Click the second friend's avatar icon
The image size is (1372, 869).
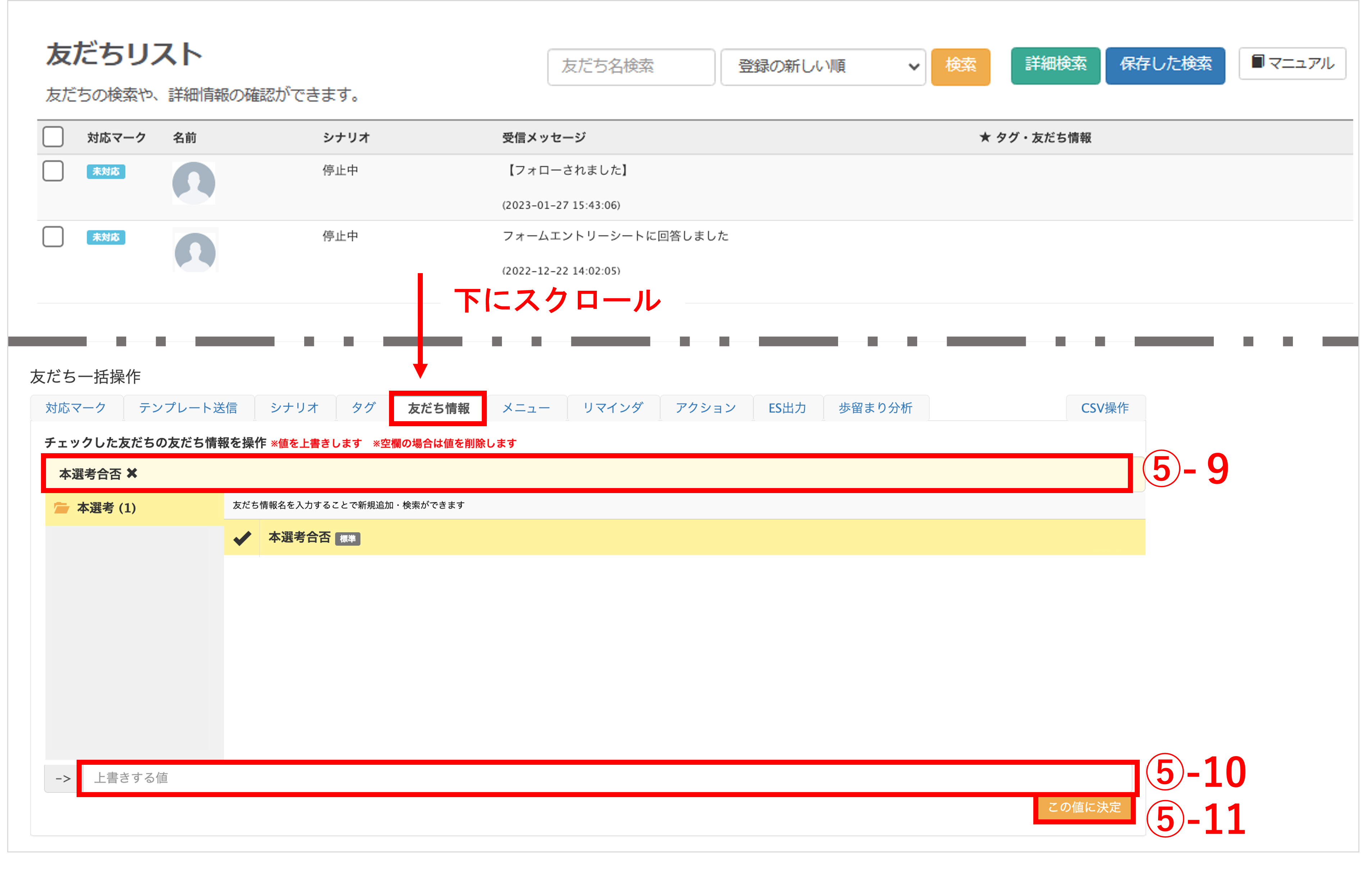coord(195,250)
